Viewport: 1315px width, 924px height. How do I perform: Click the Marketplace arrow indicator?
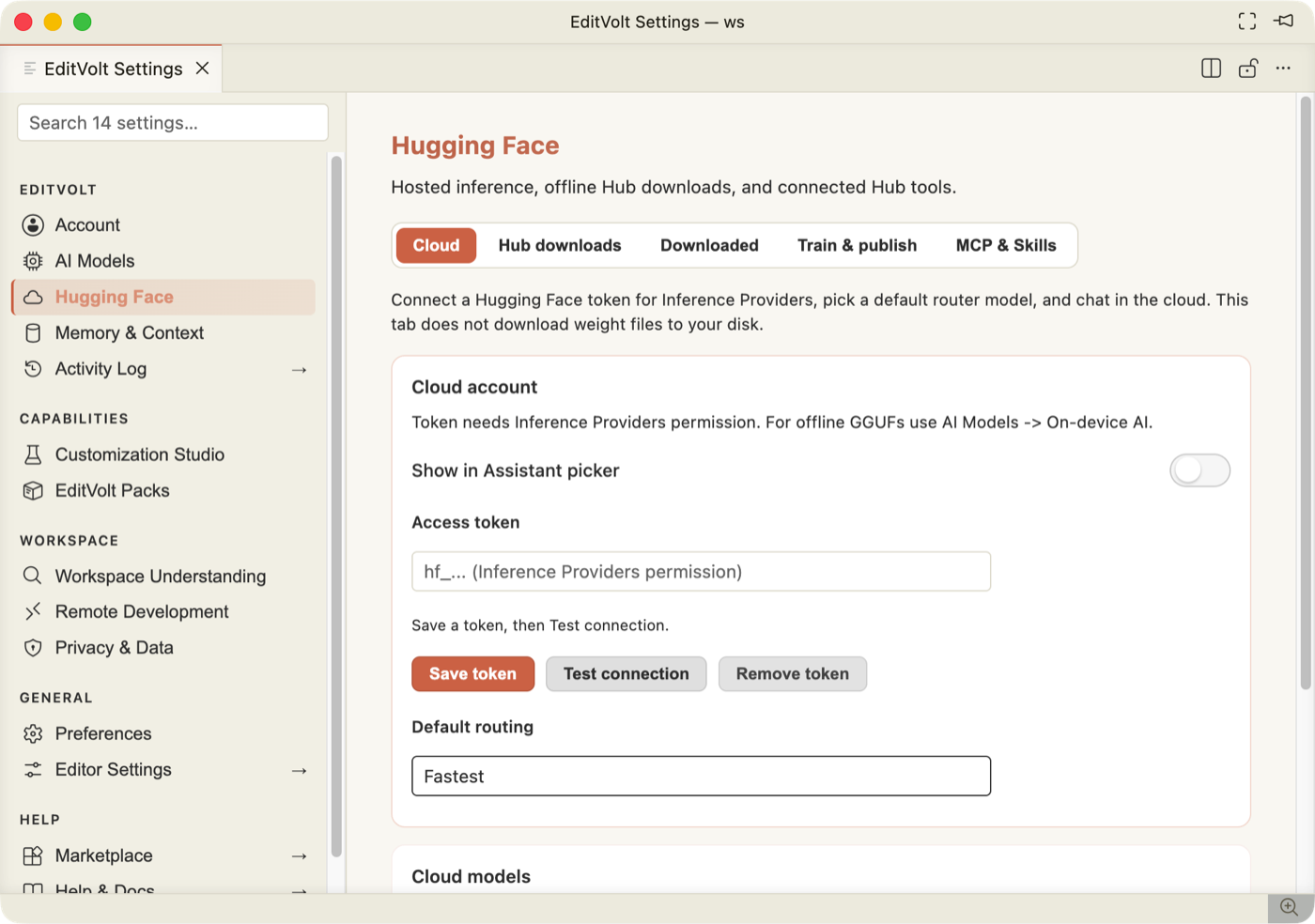300,856
